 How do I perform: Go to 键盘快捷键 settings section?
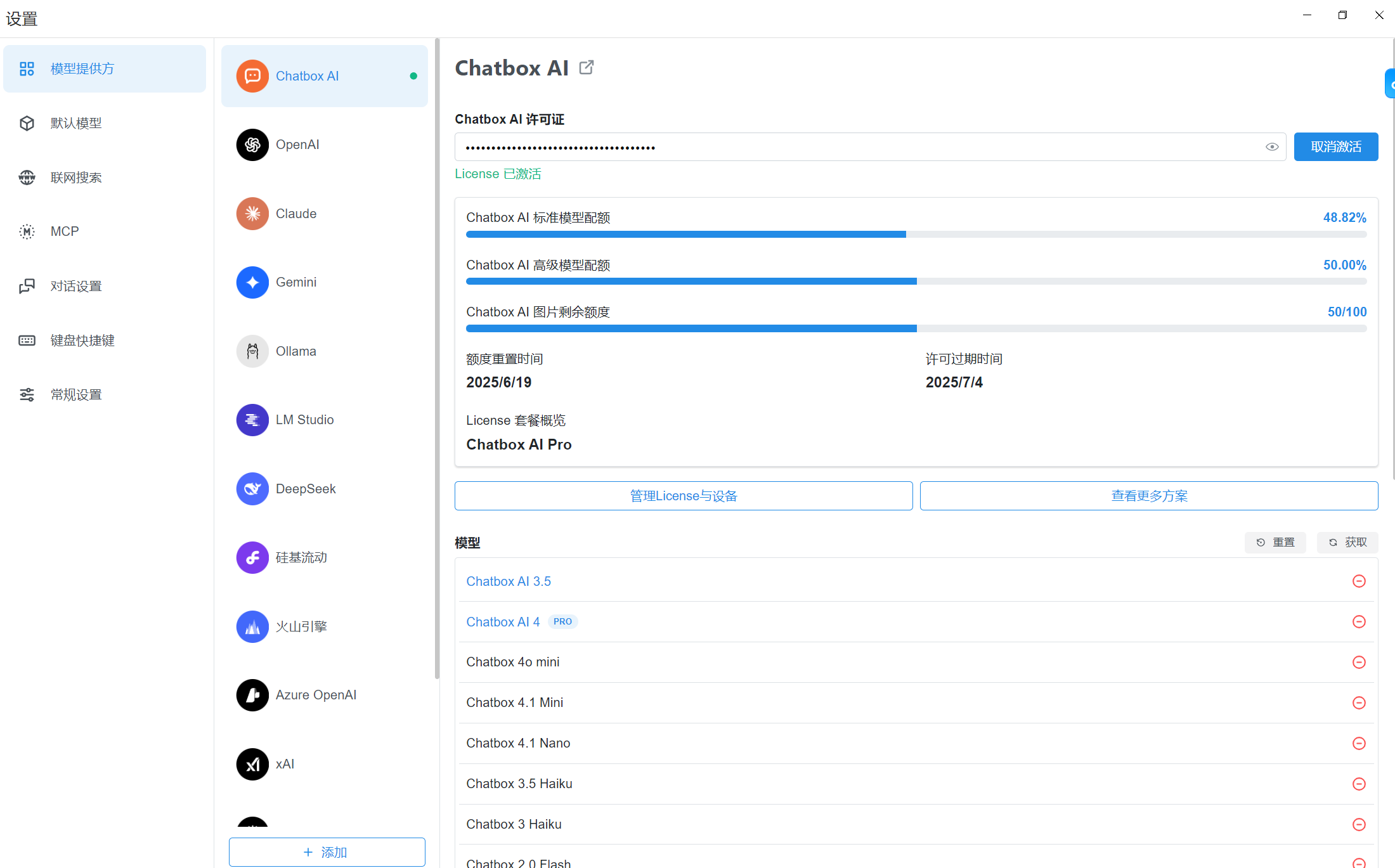[82, 340]
